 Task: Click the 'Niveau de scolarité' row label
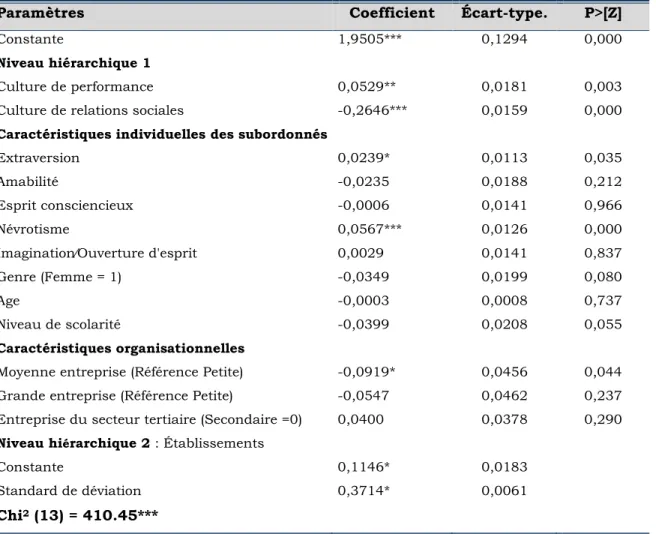coord(60,324)
